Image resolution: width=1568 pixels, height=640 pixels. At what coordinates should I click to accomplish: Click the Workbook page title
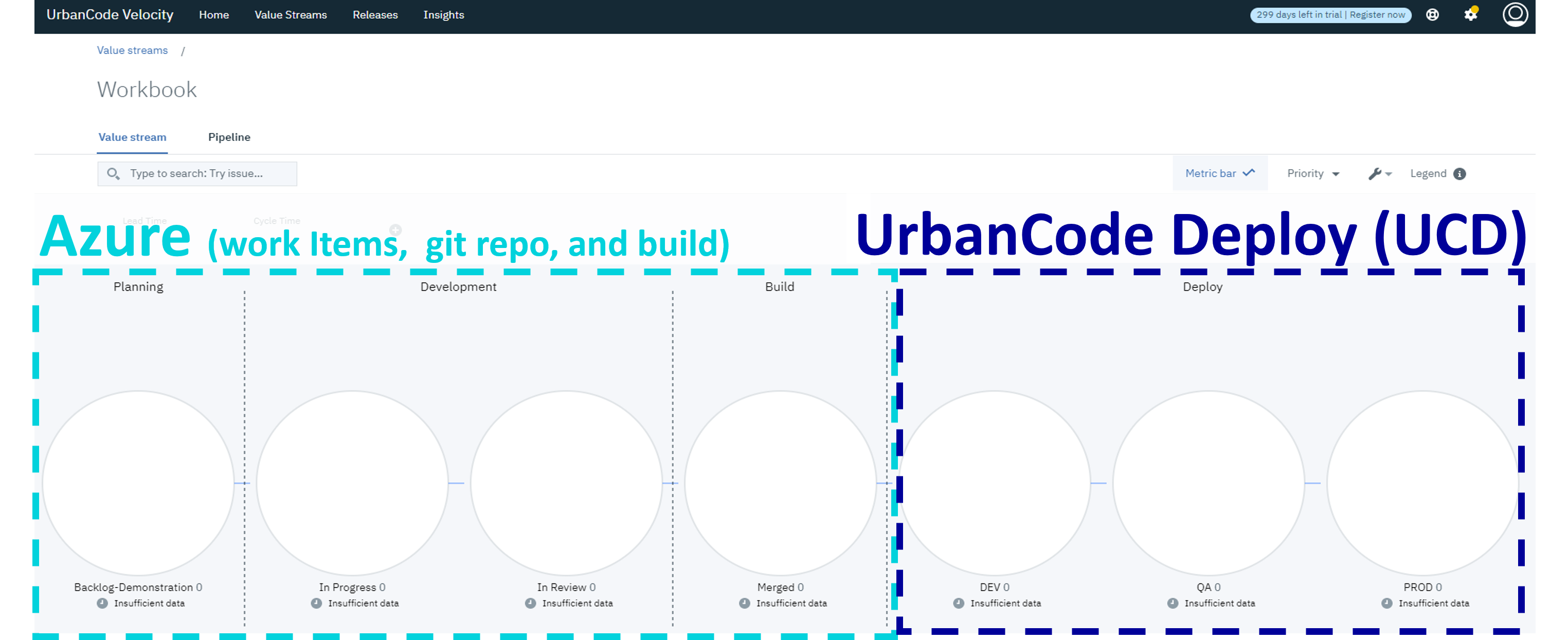147,90
